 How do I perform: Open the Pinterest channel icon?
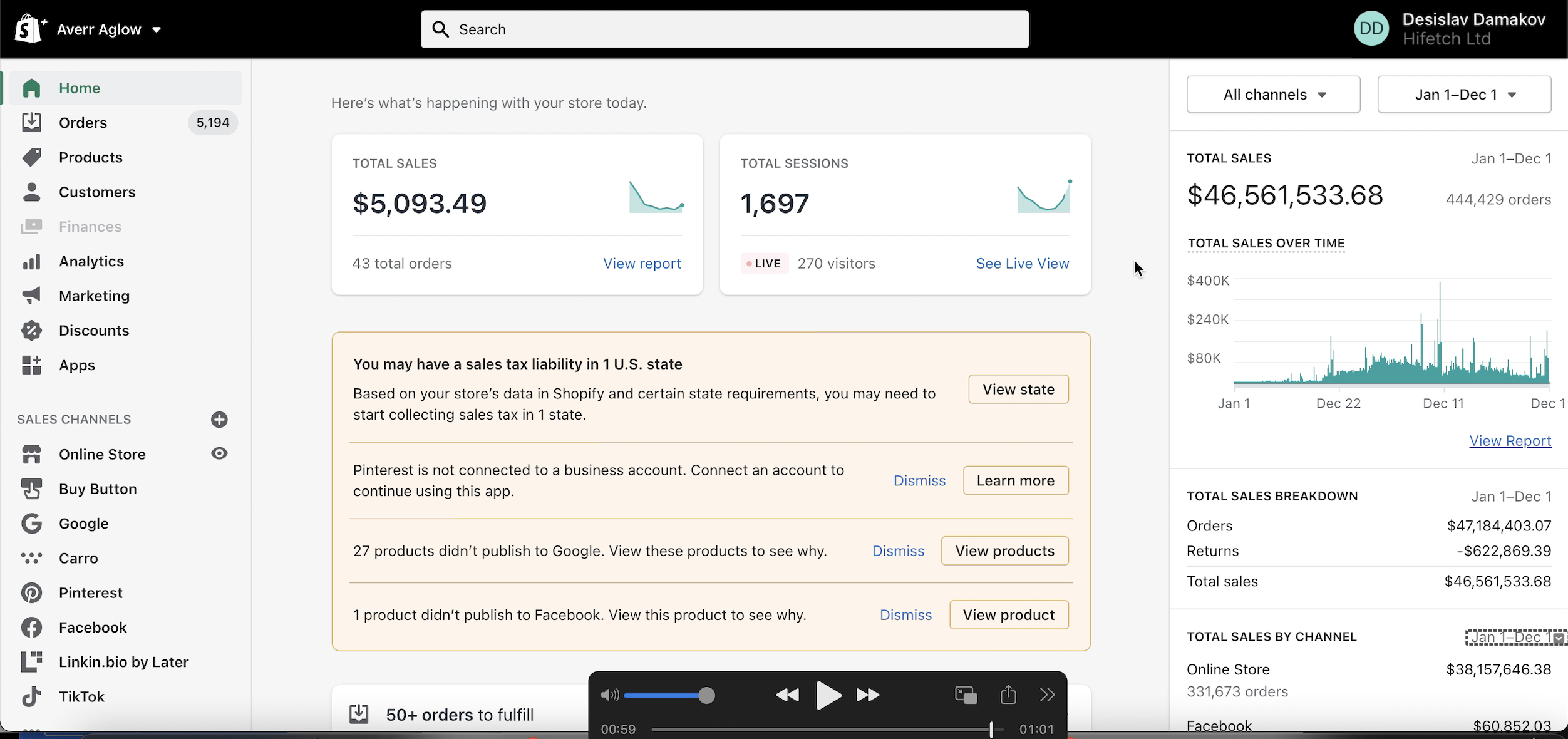31,592
